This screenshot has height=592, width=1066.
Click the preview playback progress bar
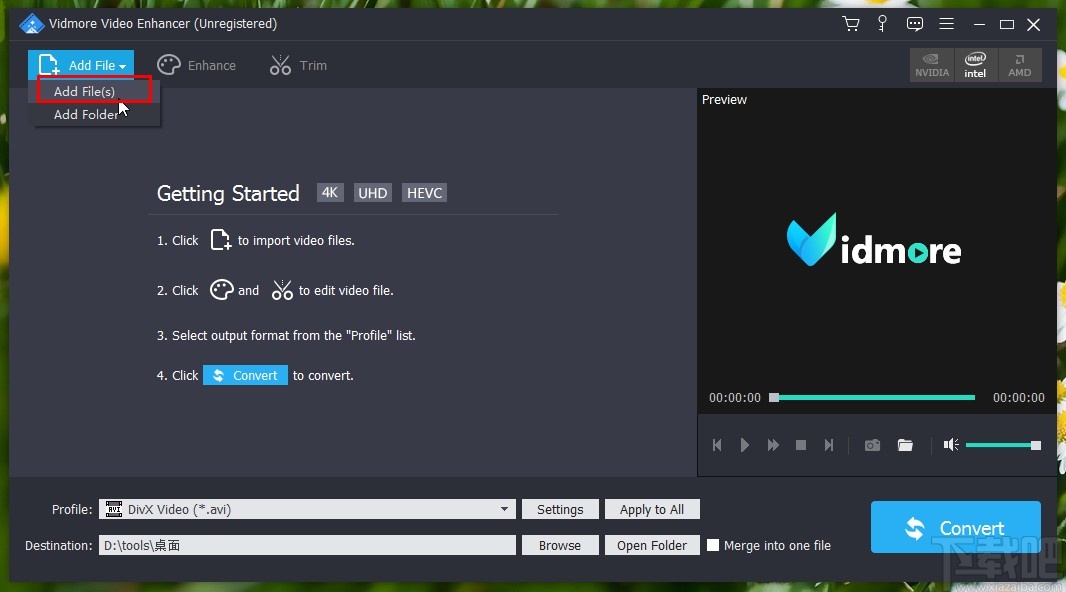point(872,398)
